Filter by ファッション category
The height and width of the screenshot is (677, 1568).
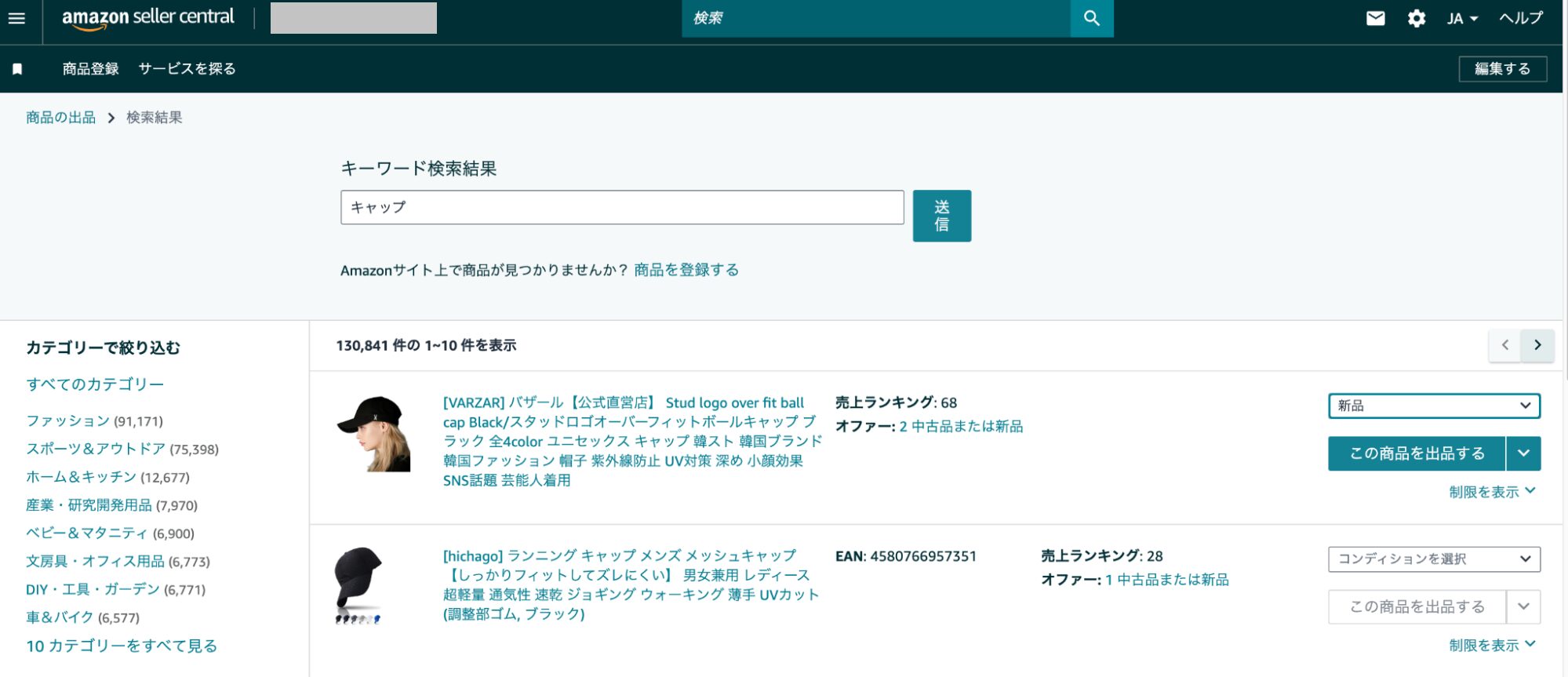coord(67,421)
